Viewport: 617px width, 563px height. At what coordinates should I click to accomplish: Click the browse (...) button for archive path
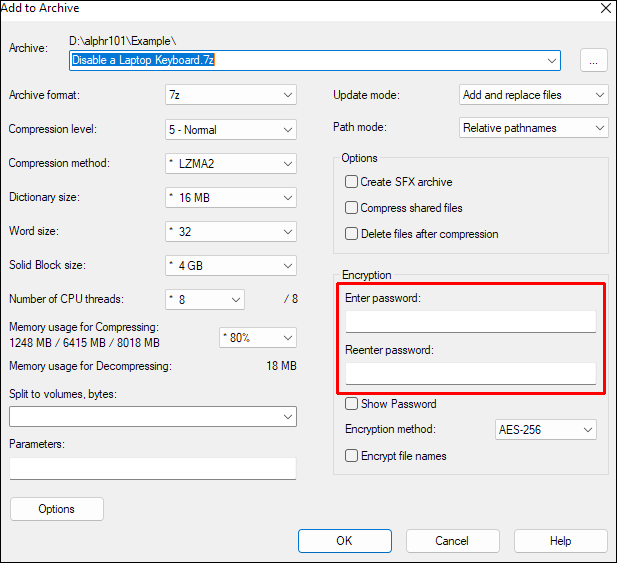593,61
